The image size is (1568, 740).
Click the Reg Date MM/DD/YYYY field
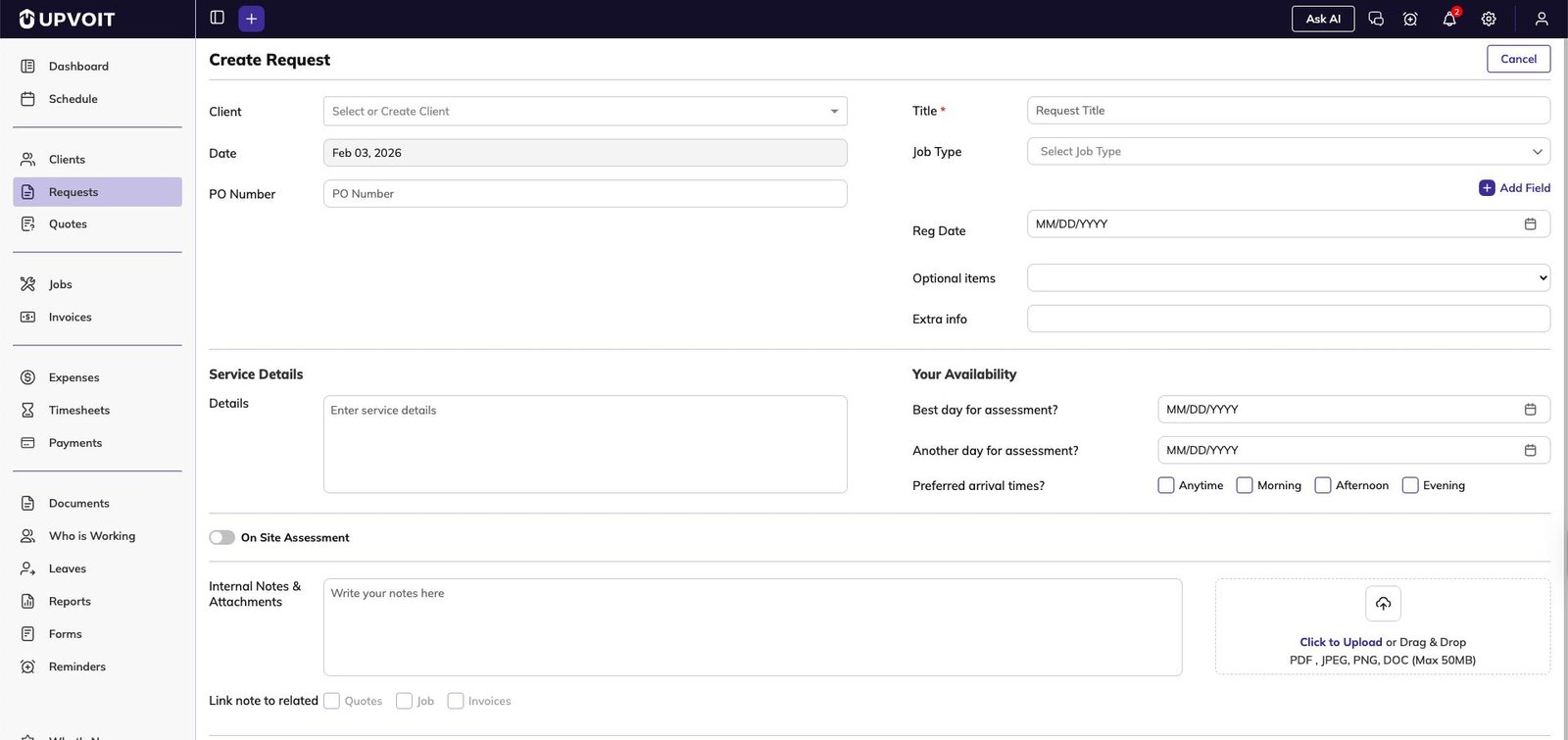click(1289, 223)
